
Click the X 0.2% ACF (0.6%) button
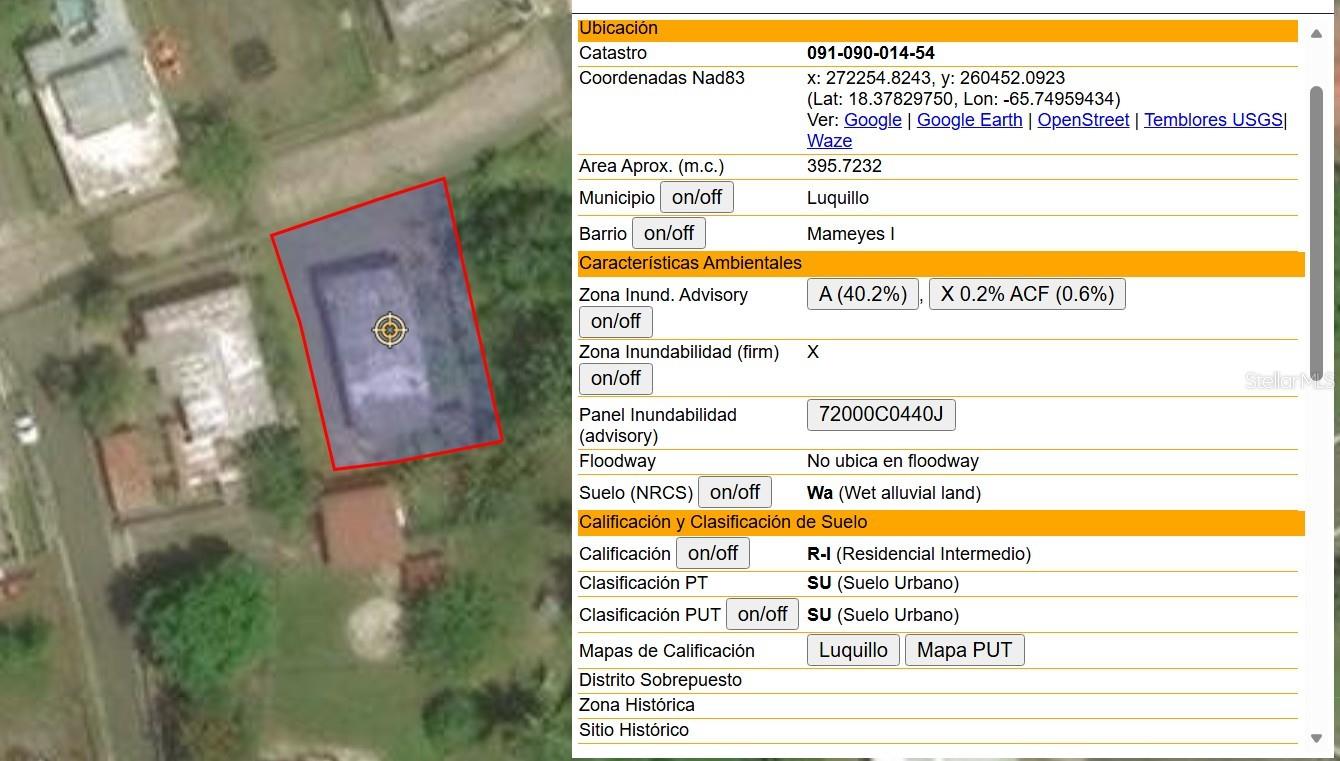(1027, 294)
